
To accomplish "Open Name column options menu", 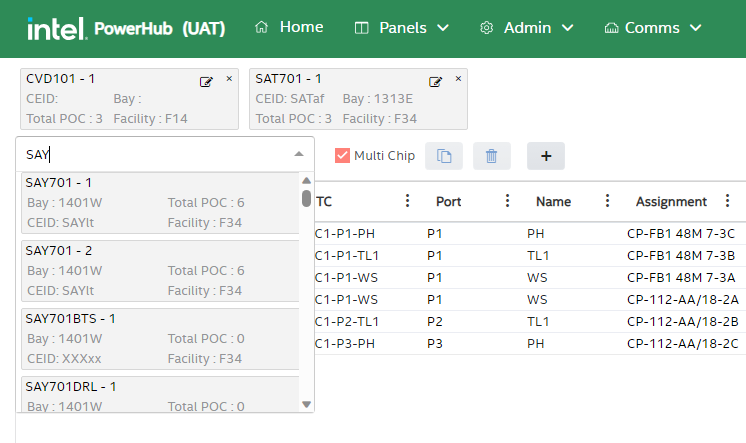I will pyautogui.click(x=607, y=201).
